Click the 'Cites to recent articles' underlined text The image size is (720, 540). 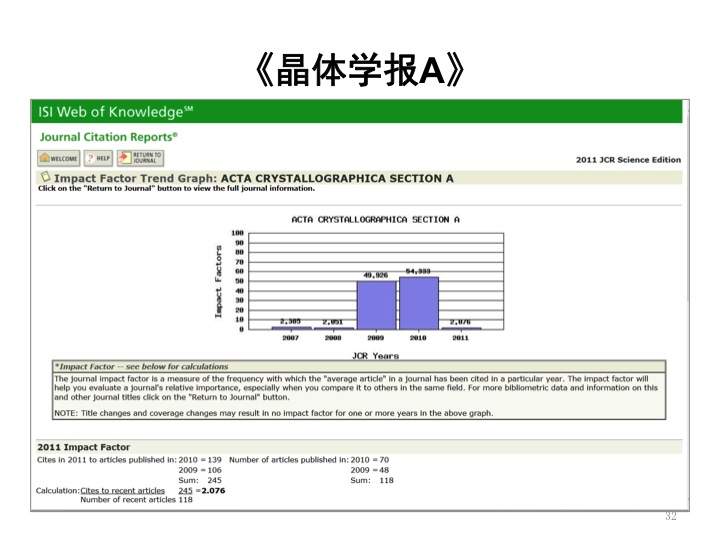[x=123, y=490]
